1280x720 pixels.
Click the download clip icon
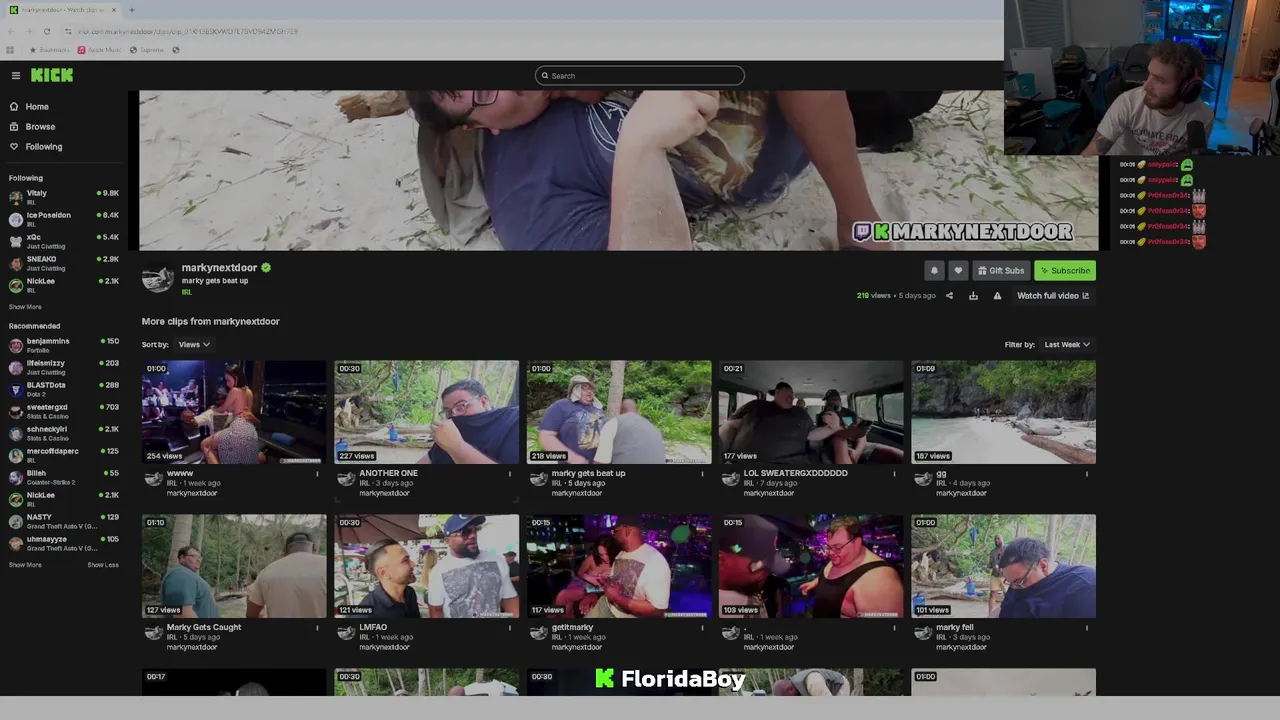973,296
